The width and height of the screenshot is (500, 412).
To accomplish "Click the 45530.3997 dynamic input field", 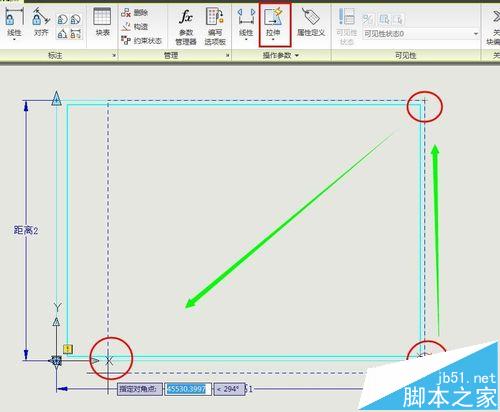I will [188, 389].
